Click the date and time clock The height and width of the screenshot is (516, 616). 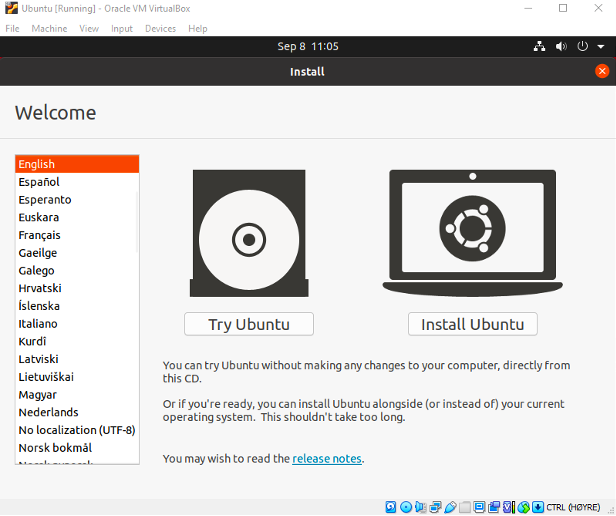coord(308,46)
